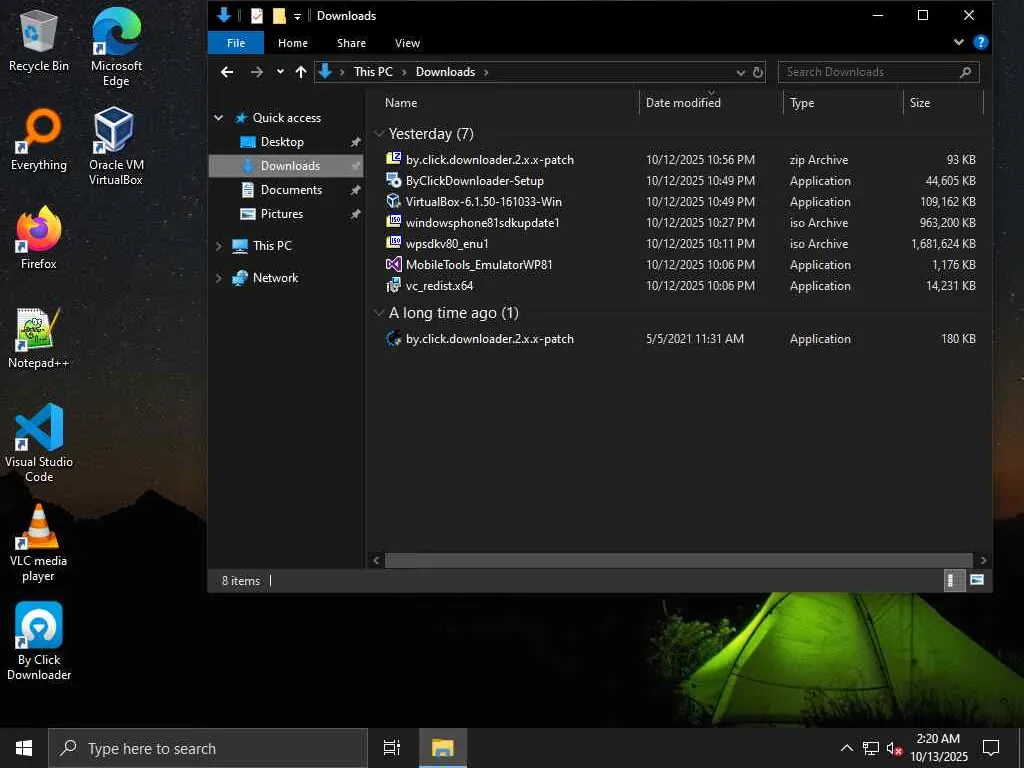The image size is (1024, 768).
Task: Collapse the Quick access tree node
Action: click(219, 118)
